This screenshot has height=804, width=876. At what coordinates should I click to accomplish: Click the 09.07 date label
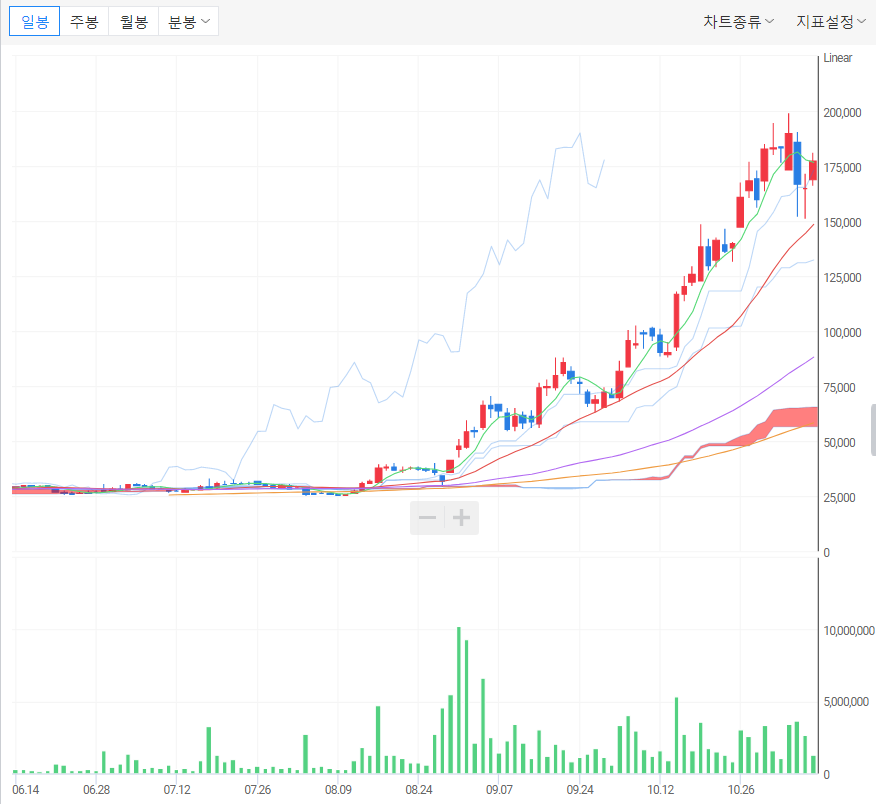click(499, 790)
